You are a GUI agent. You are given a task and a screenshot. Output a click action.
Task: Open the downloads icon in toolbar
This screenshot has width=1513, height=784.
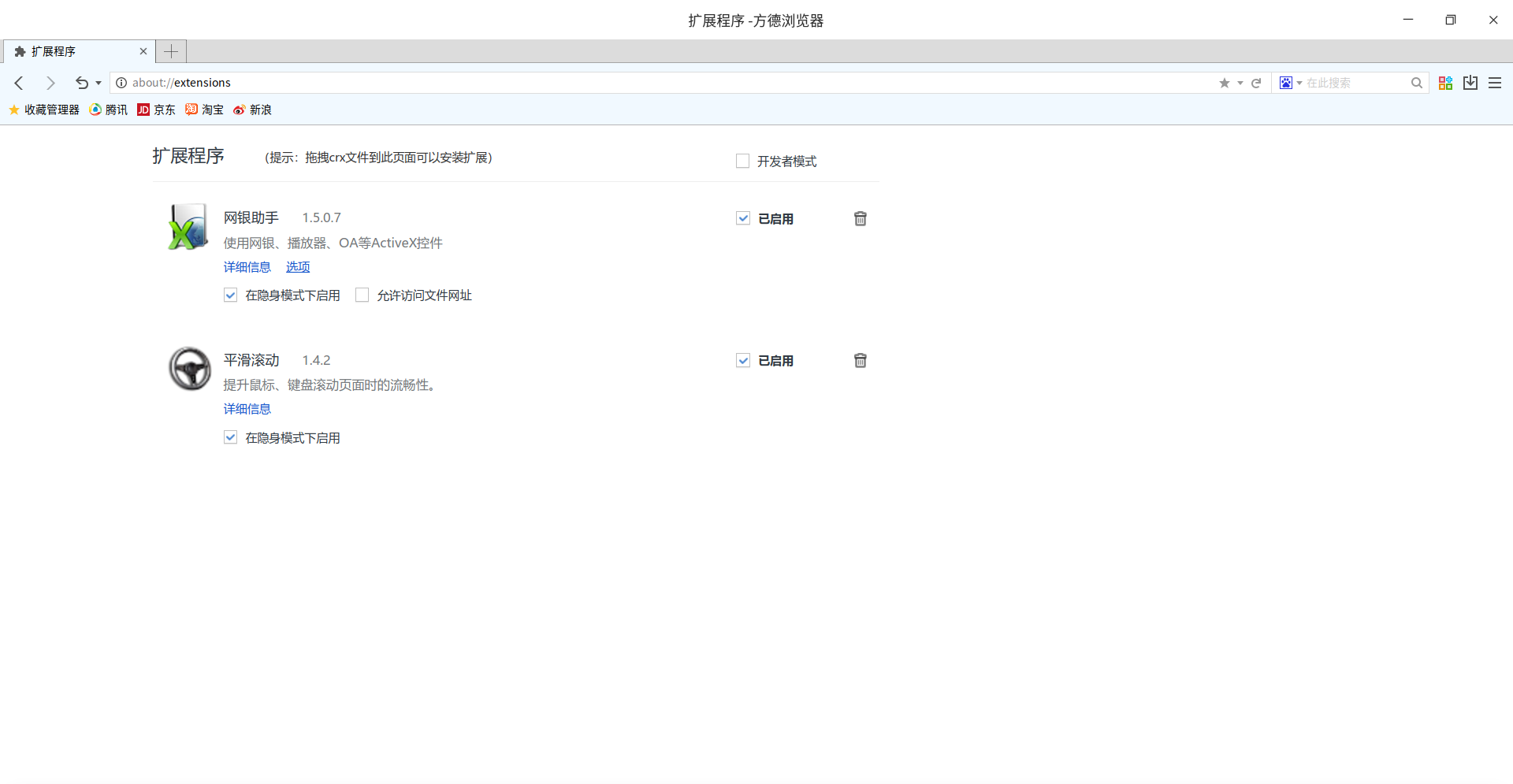click(x=1470, y=83)
